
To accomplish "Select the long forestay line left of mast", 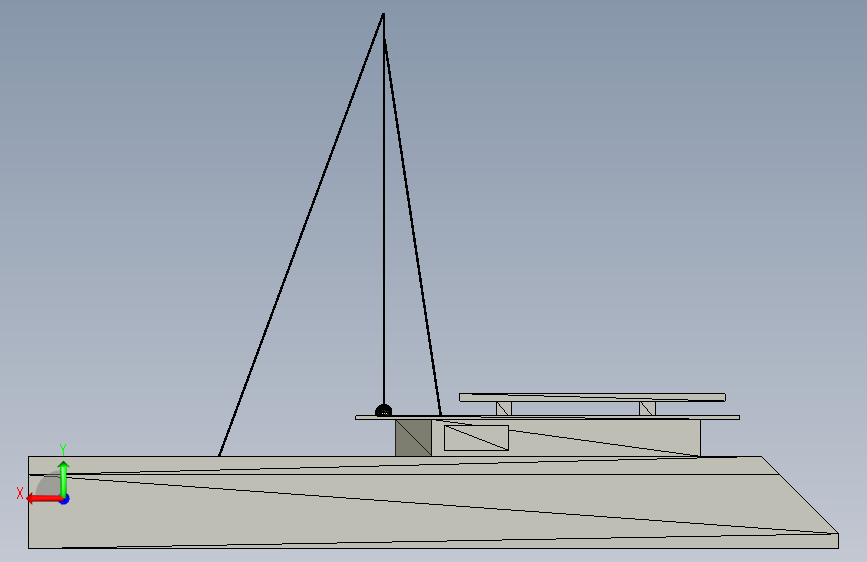I will pyautogui.click(x=301, y=235).
